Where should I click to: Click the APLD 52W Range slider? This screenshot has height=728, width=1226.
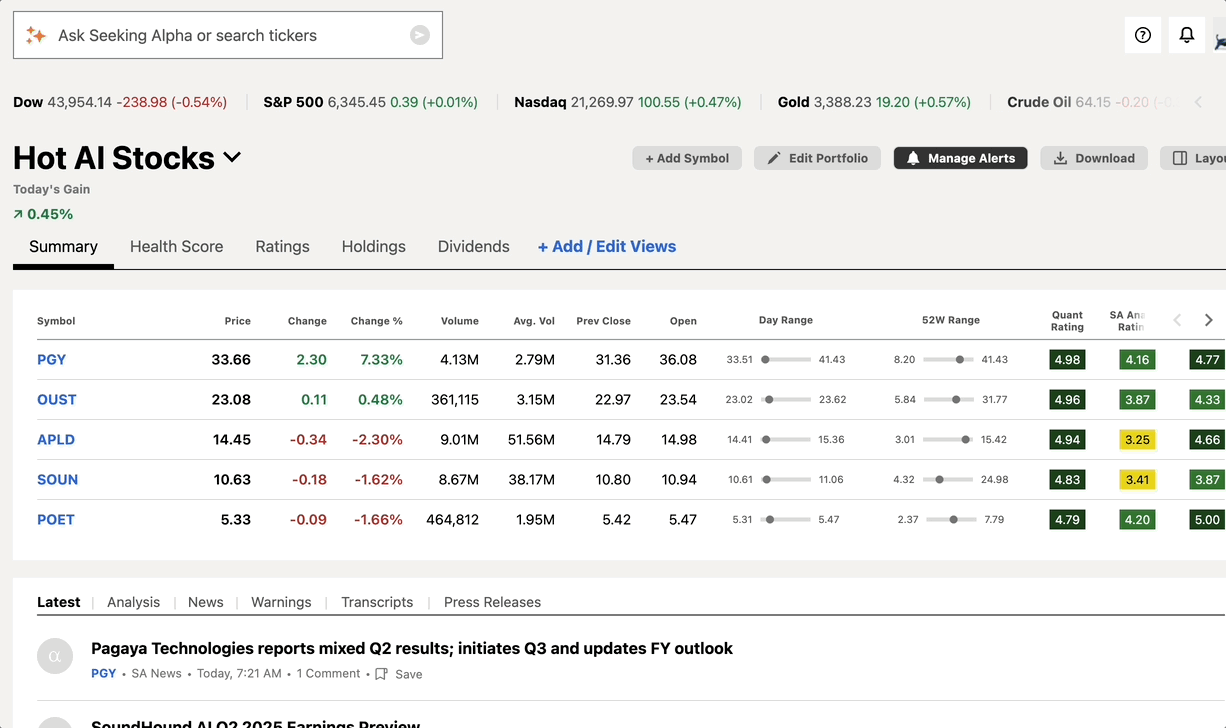948,439
